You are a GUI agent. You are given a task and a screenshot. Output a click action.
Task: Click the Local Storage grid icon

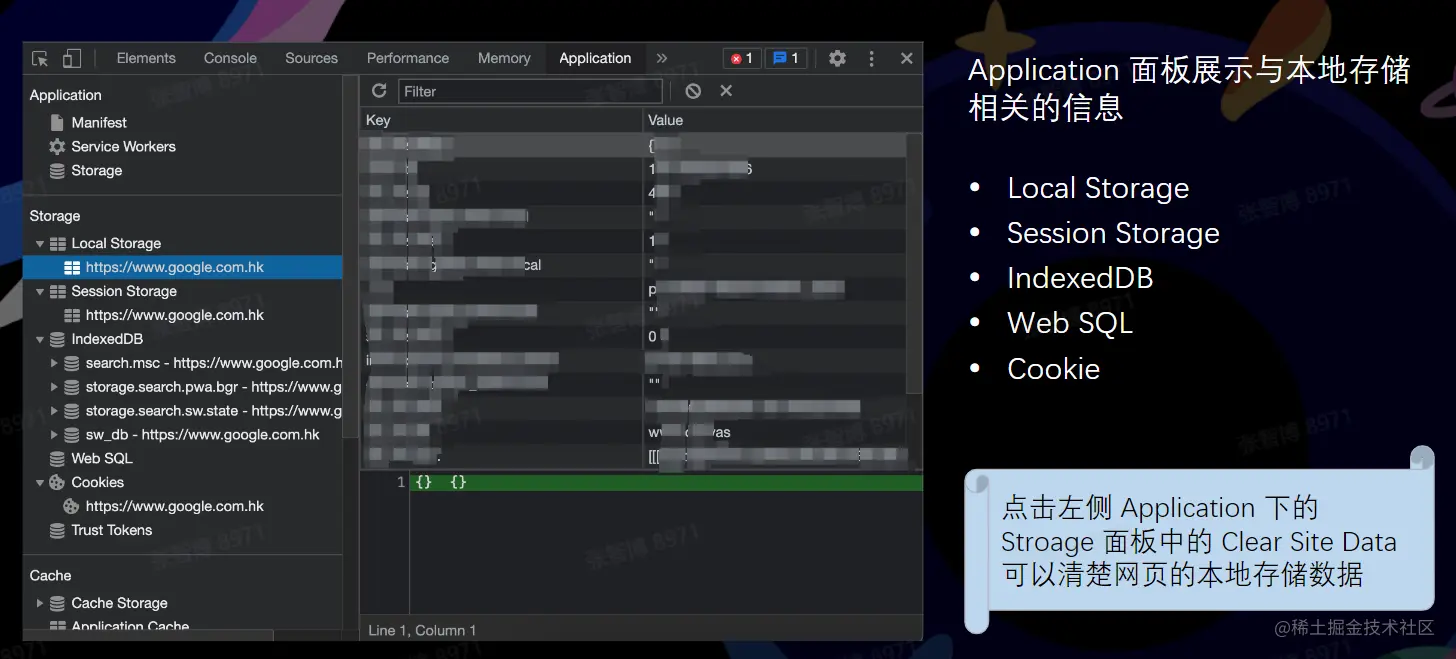tap(57, 243)
